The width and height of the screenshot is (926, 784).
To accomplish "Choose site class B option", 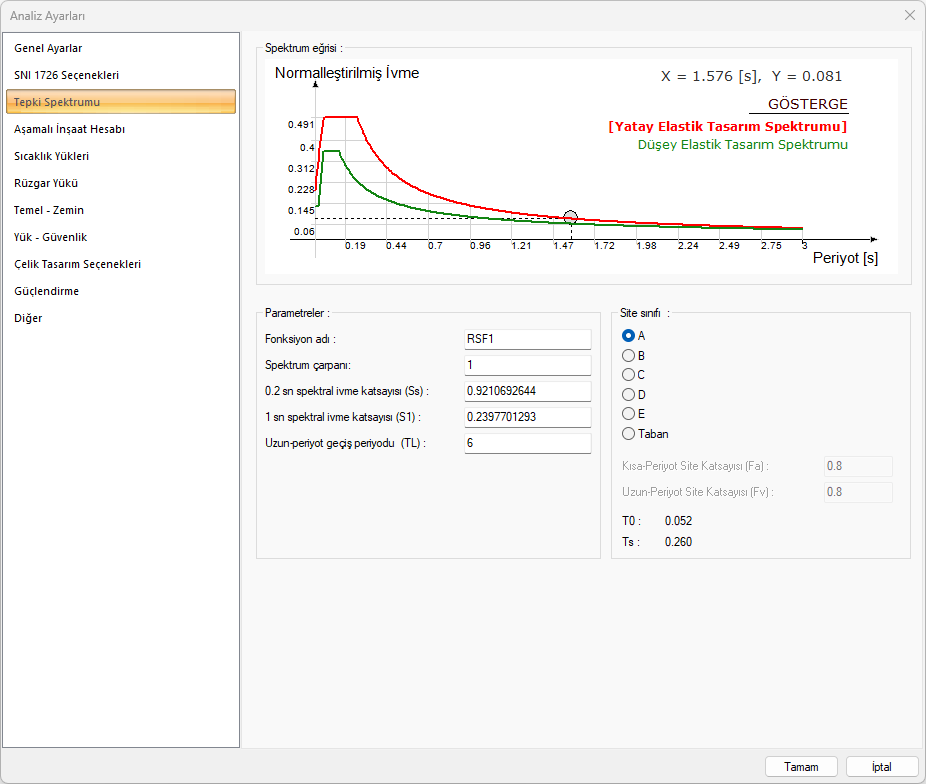I will 629,355.
